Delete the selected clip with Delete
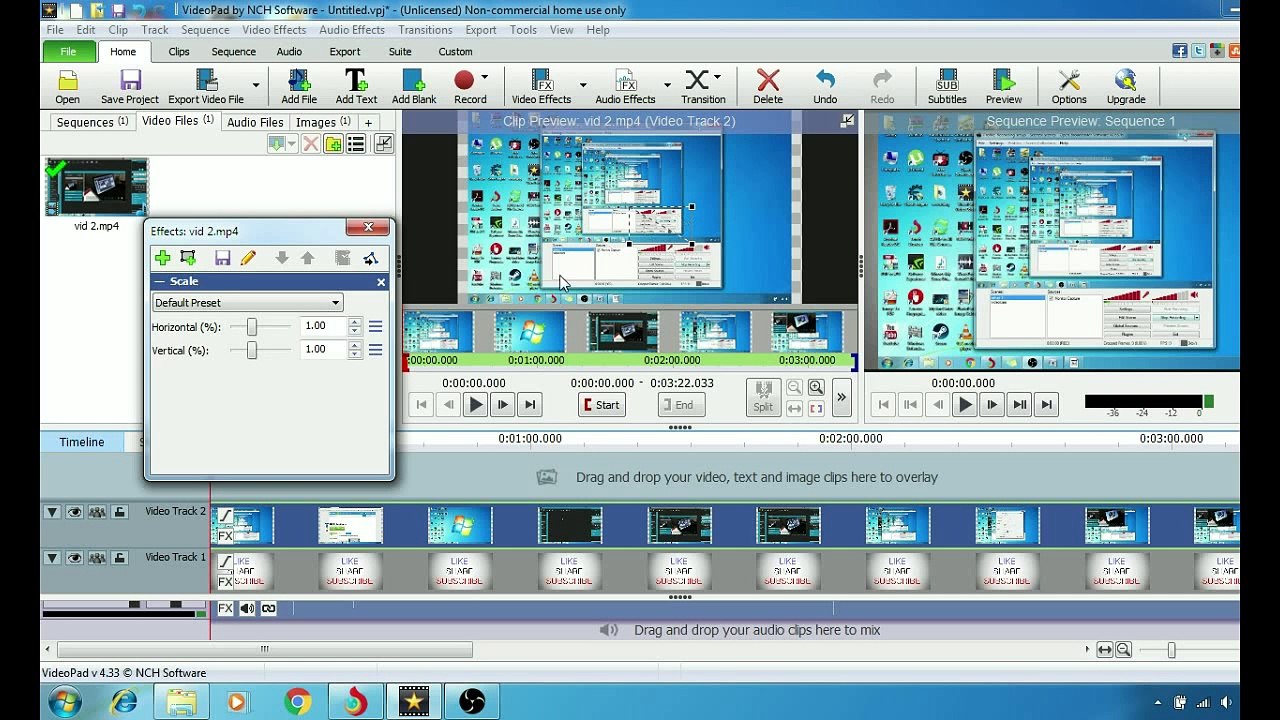This screenshot has height=720, width=1280. (768, 87)
